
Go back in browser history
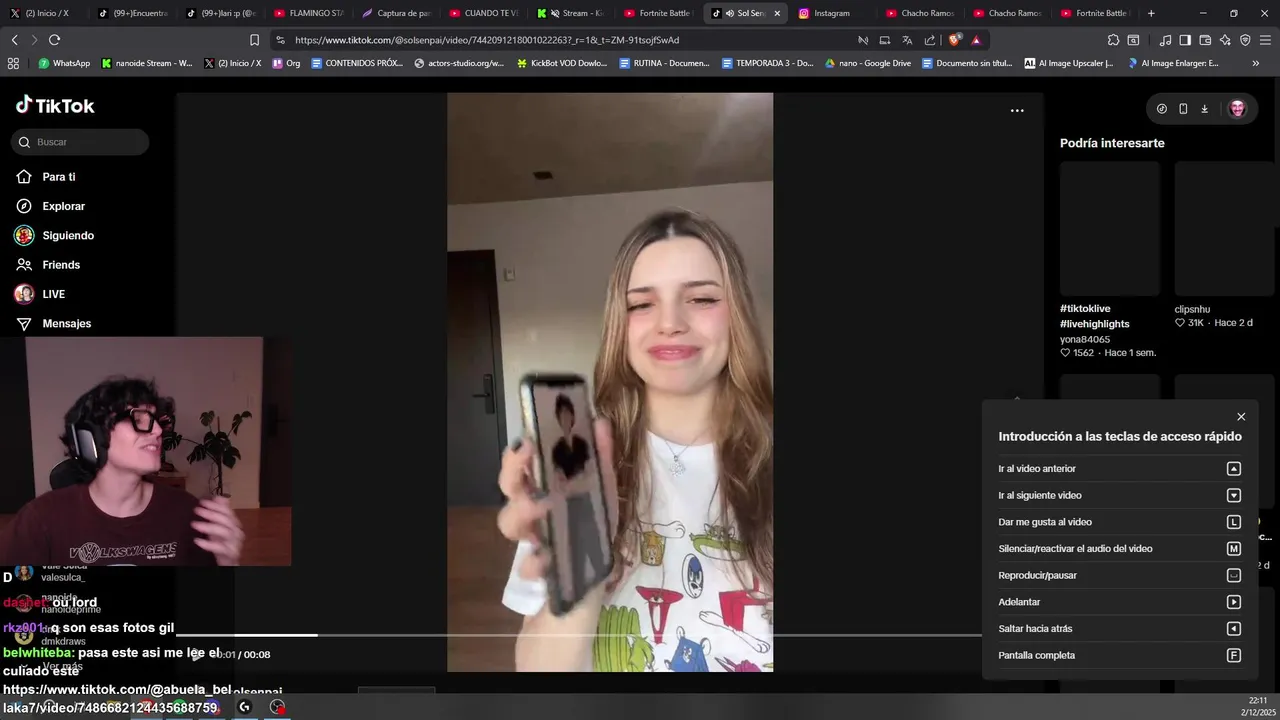tap(14, 40)
